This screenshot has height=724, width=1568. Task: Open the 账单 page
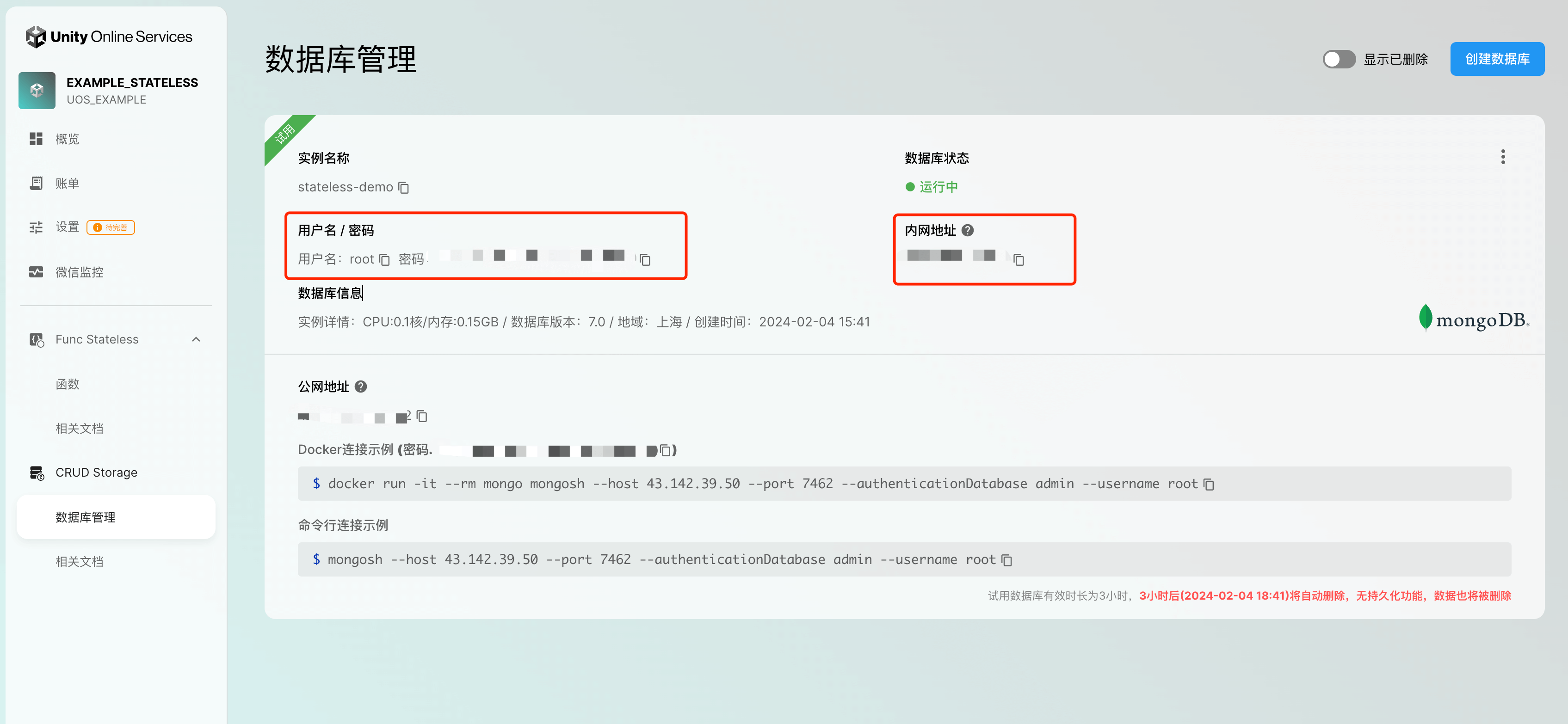pos(67,183)
